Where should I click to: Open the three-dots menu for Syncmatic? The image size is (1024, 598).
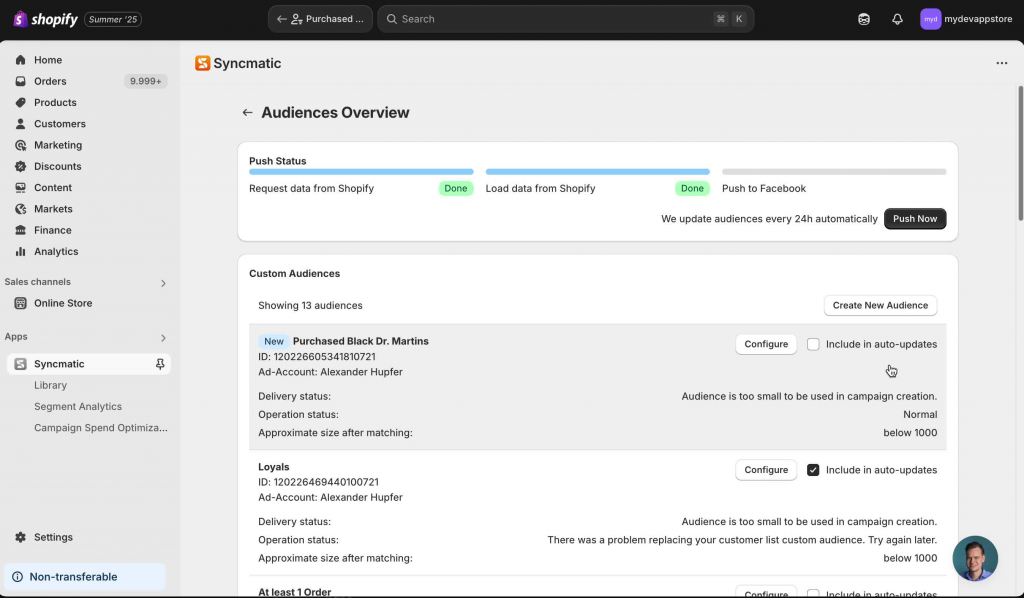click(1002, 63)
